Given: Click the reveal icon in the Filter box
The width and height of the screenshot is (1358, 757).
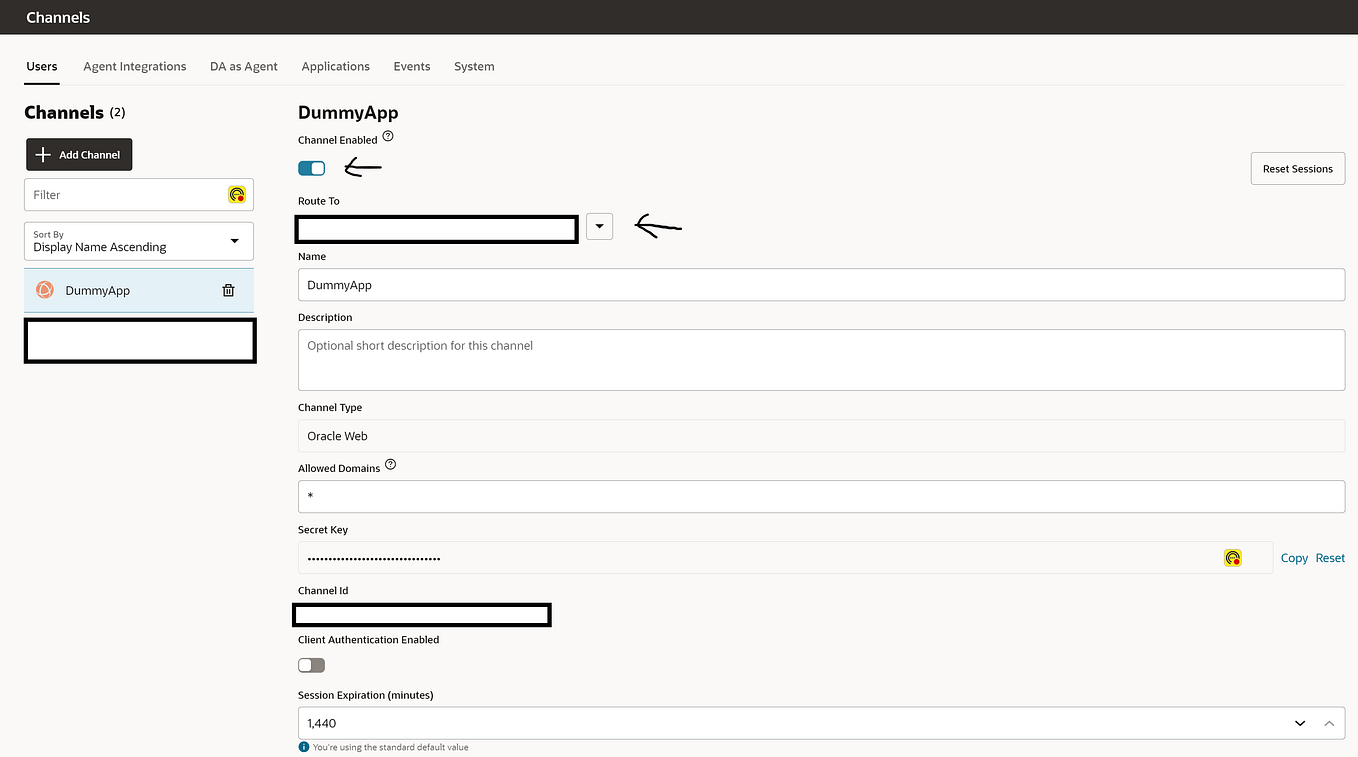Looking at the screenshot, I should click(237, 194).
